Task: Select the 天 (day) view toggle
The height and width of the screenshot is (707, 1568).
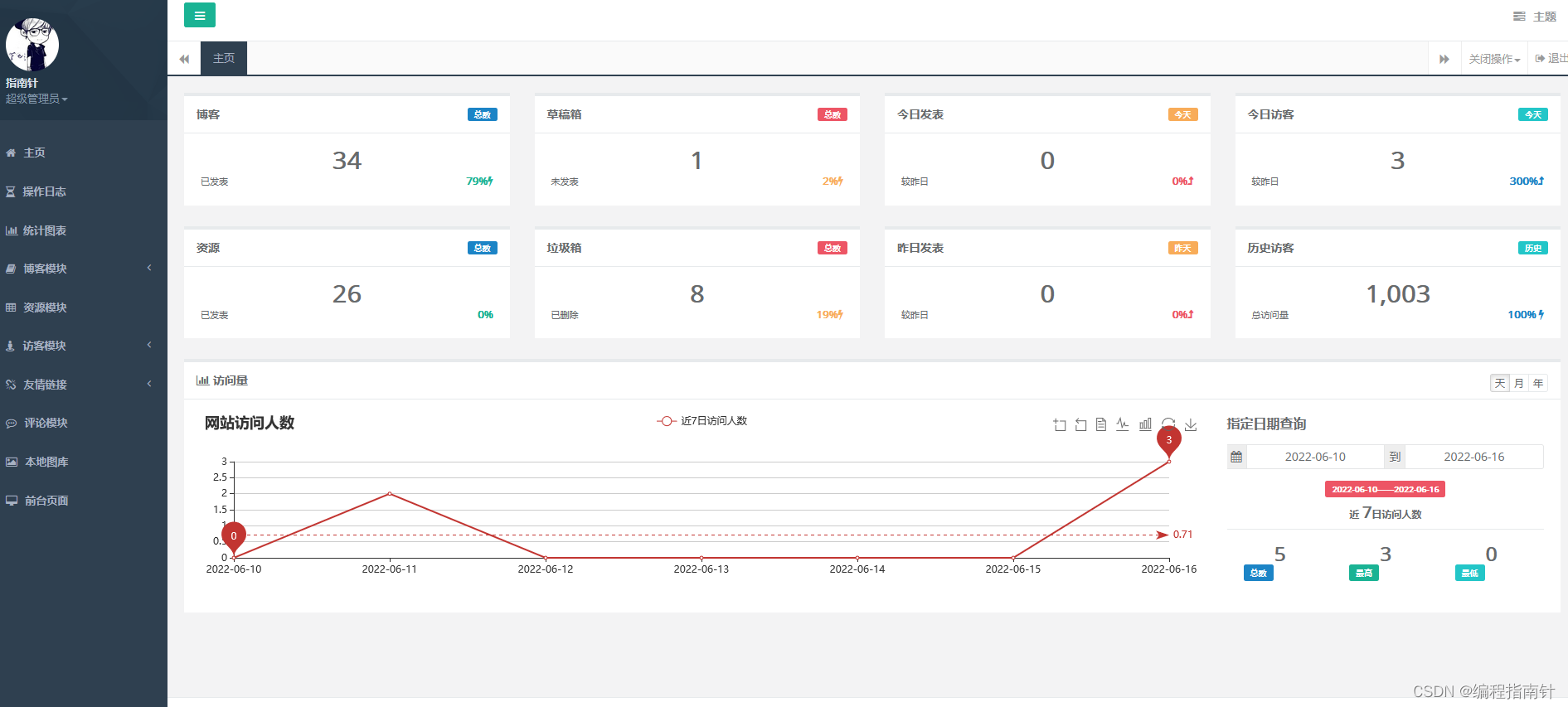Action: coord(1499,383)
